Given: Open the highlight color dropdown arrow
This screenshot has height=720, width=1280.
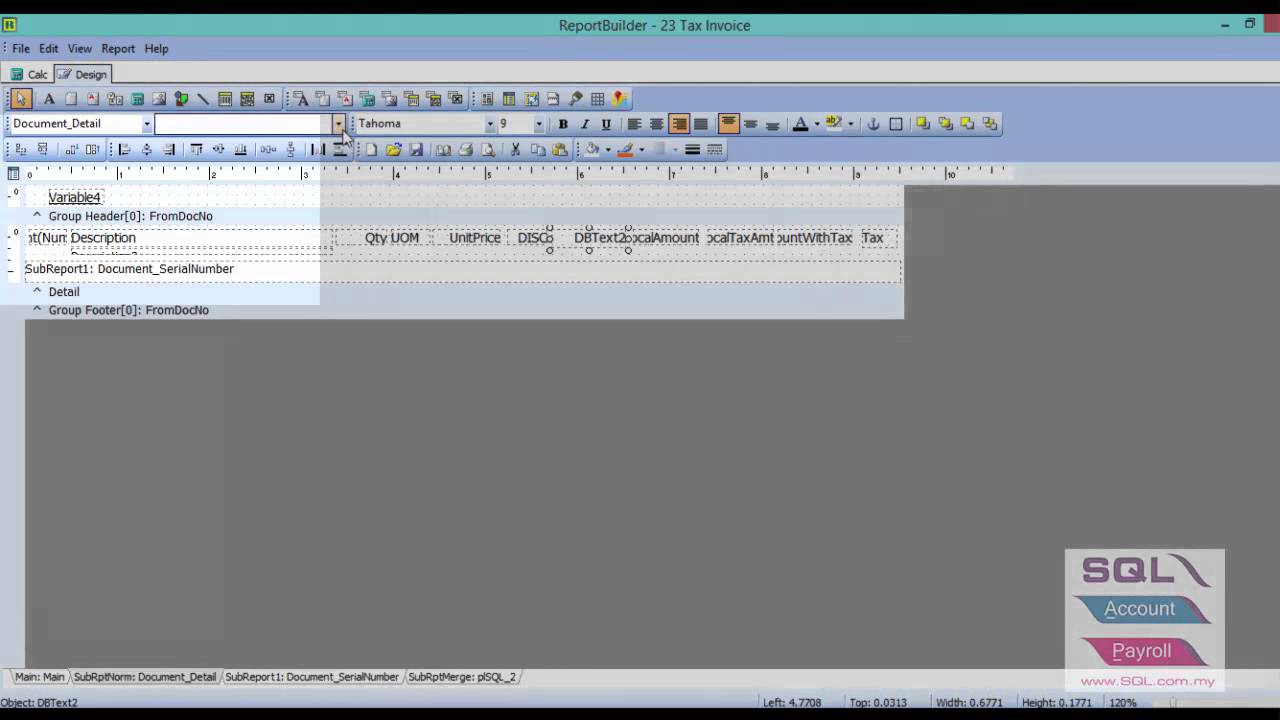Looking at the screenshot, I should [851, 124].
